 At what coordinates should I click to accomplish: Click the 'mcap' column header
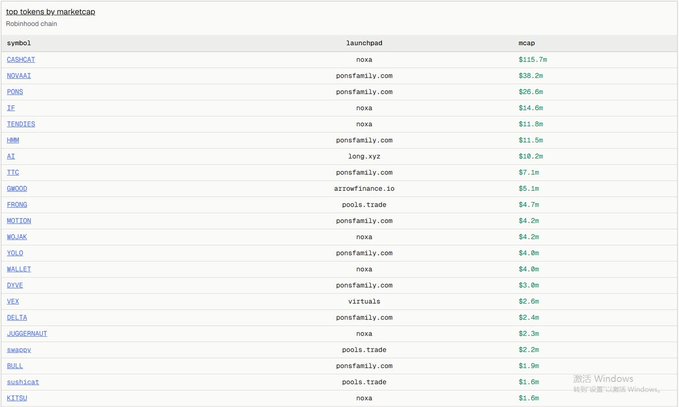pos(527,43)
